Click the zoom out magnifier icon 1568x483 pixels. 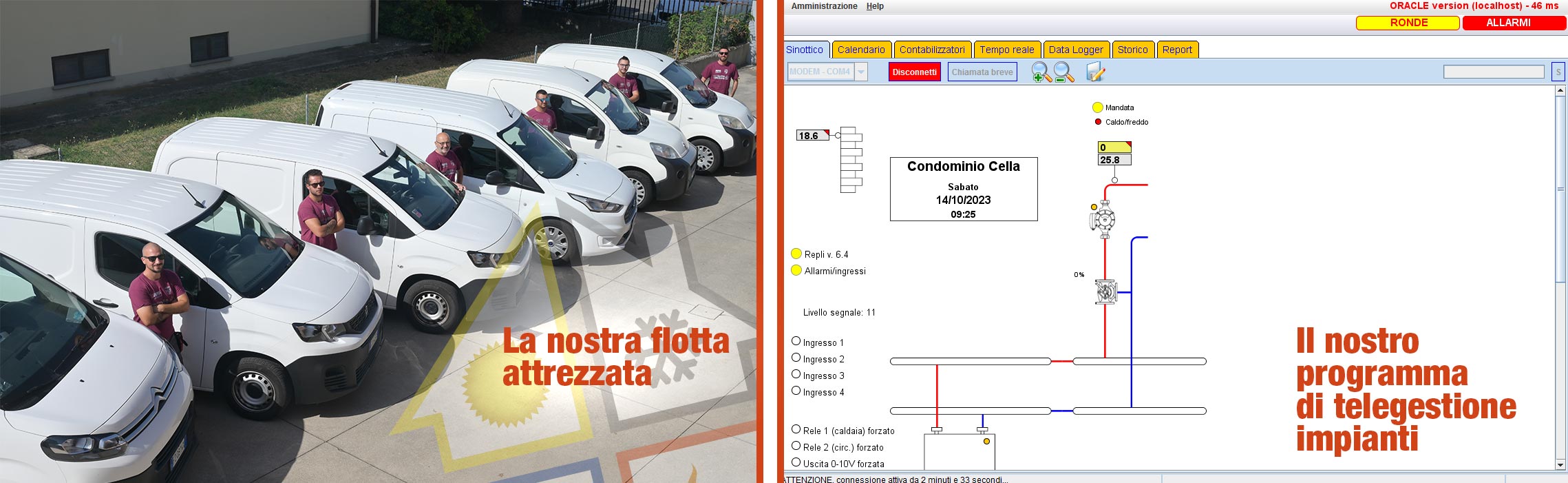pyautogui.click(x=1063, y=72)
